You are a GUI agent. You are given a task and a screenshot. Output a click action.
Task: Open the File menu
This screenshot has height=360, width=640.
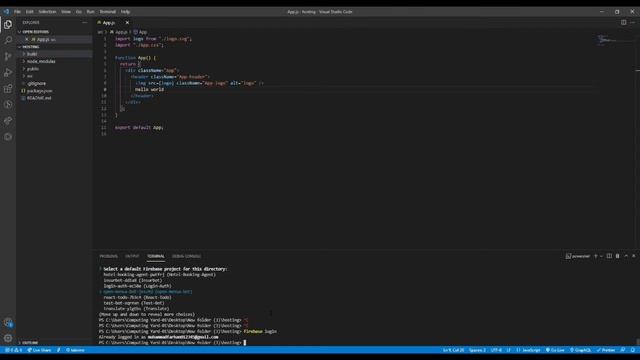pos(18,12)
